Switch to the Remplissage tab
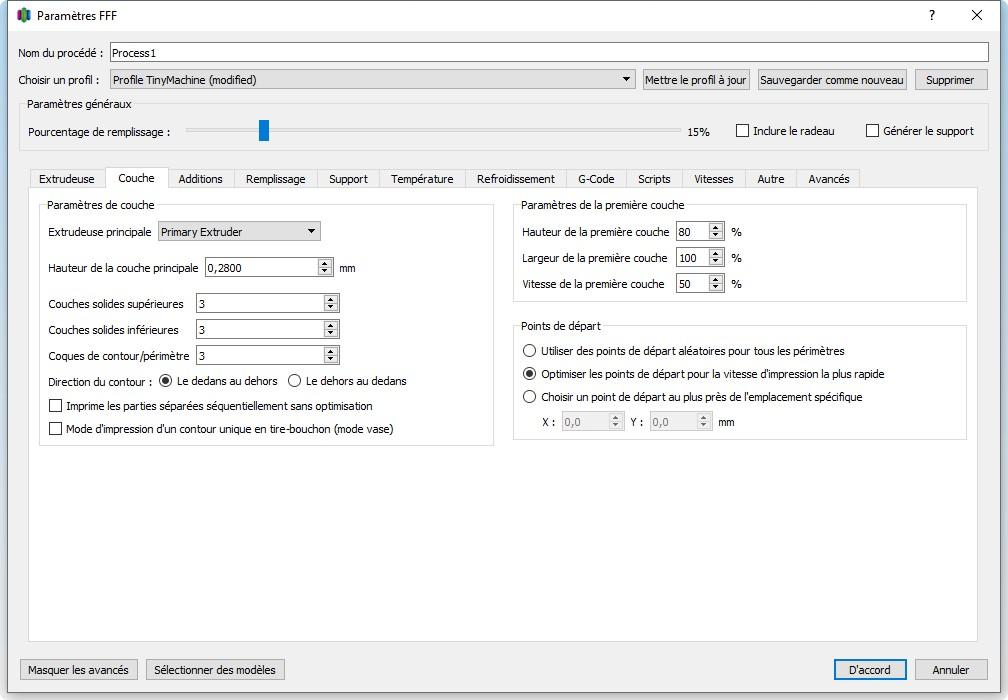Screen dimensions: 1008x700 click(x=276, y=179)
